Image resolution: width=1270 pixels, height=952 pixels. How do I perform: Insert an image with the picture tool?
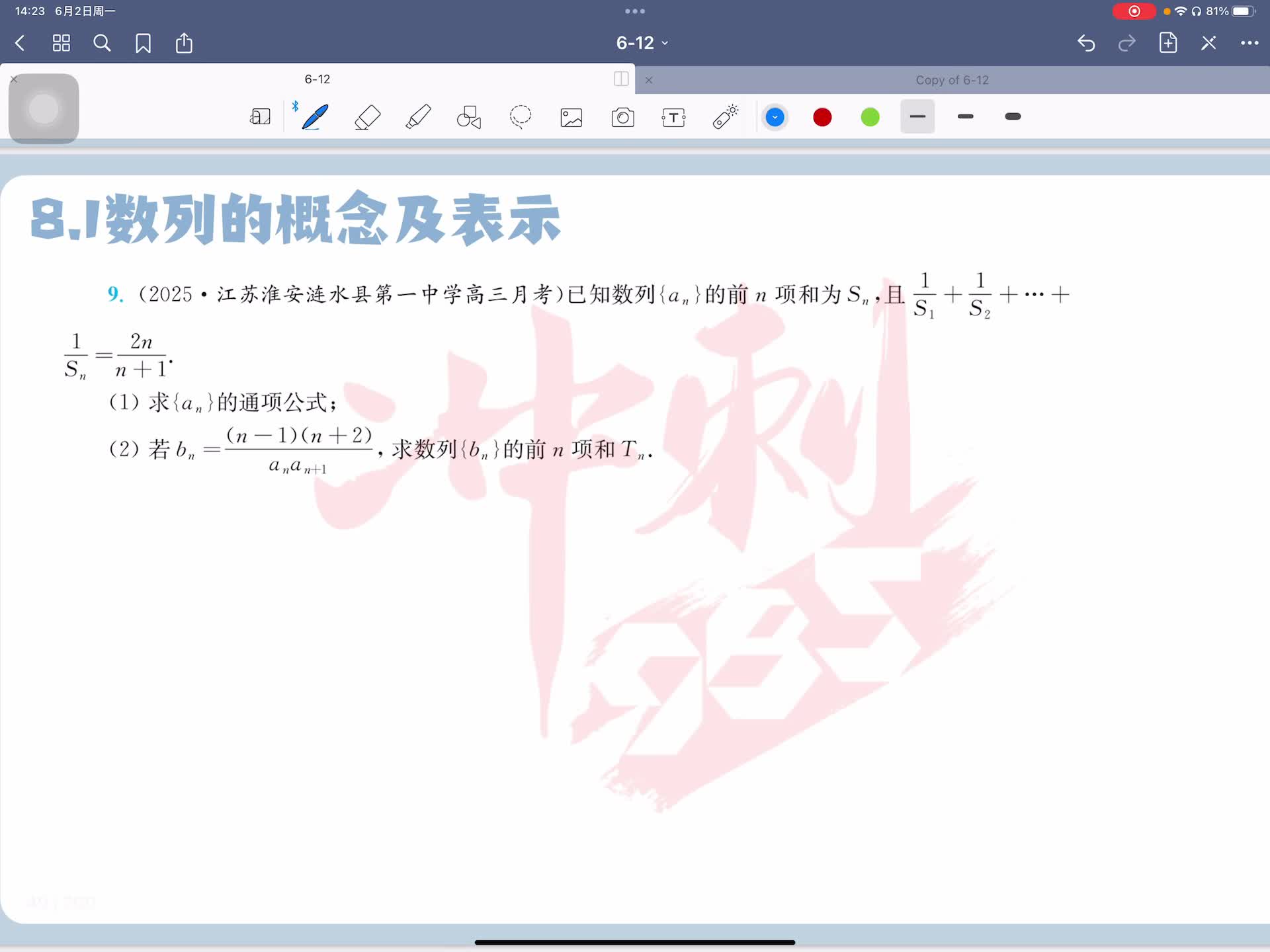coord(571,118)
